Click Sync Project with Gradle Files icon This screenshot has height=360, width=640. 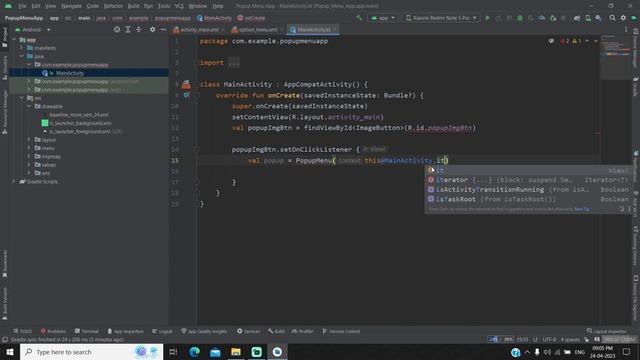coord(577,18)
